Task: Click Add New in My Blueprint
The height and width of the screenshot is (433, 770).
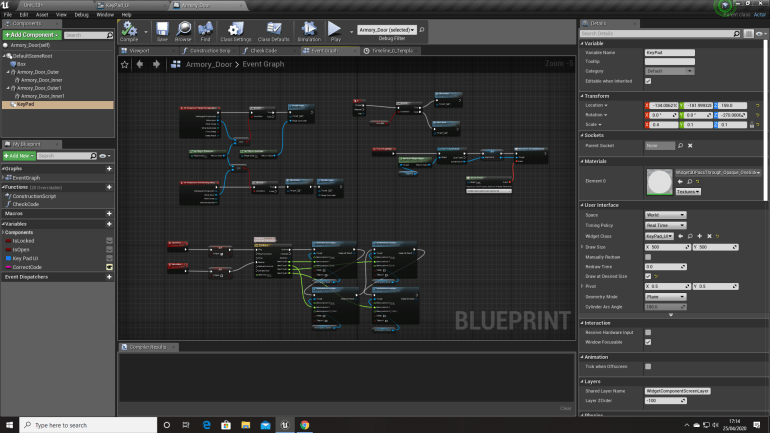Action: coord(19,156)
